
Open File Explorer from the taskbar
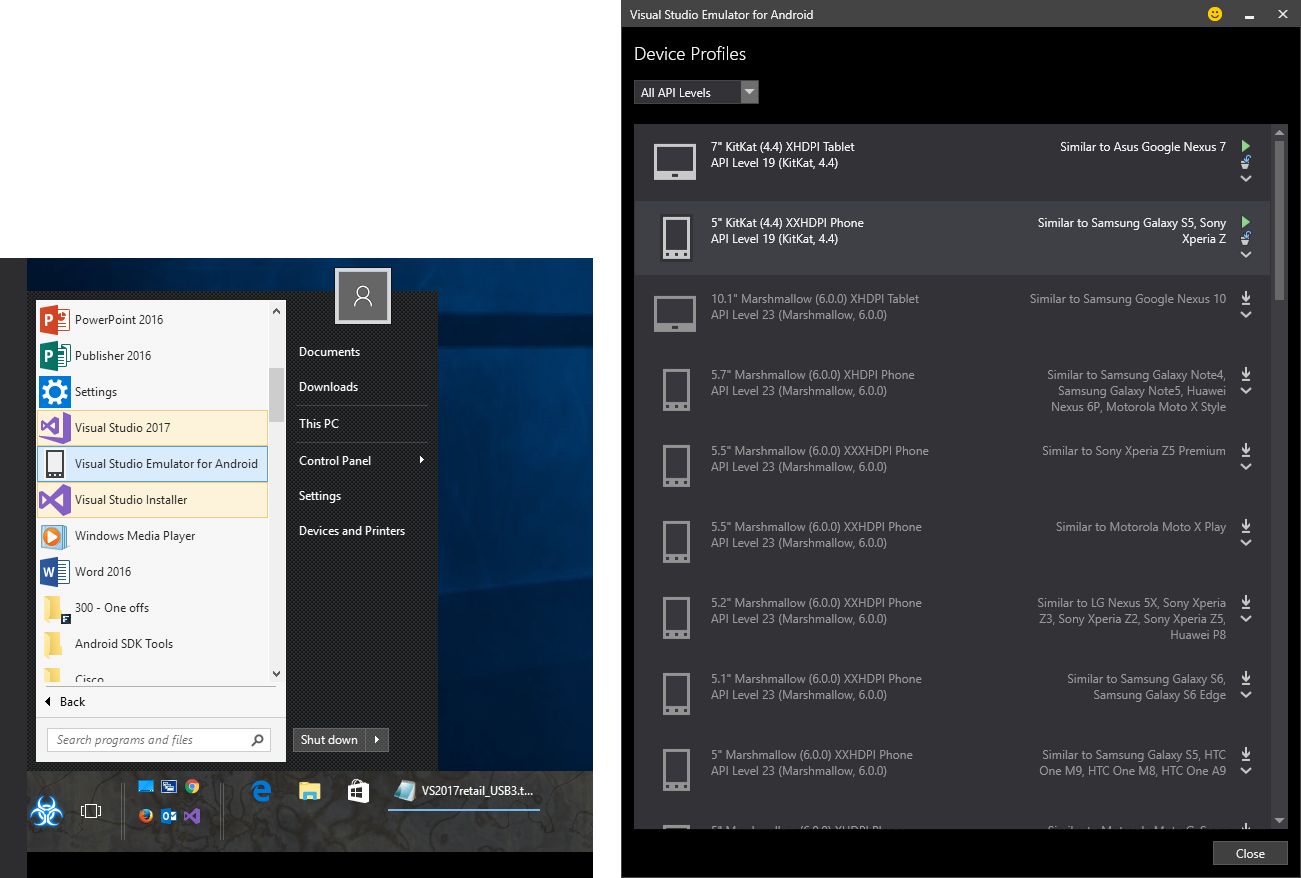(310, 792)
